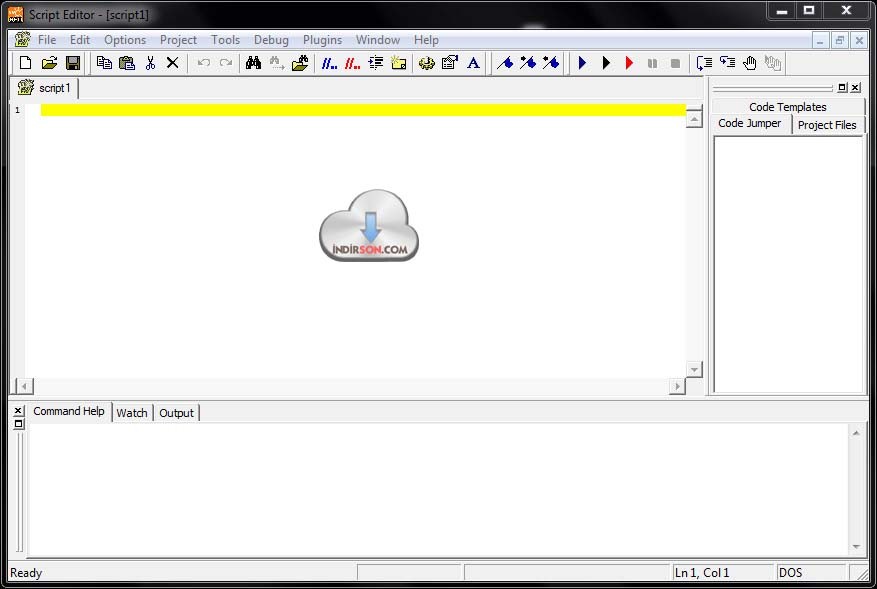The image size is (877, 589).
Task: Click the Command Help pane's scroll down arrow
Action: pyautogui.click(x=856, y=546)
